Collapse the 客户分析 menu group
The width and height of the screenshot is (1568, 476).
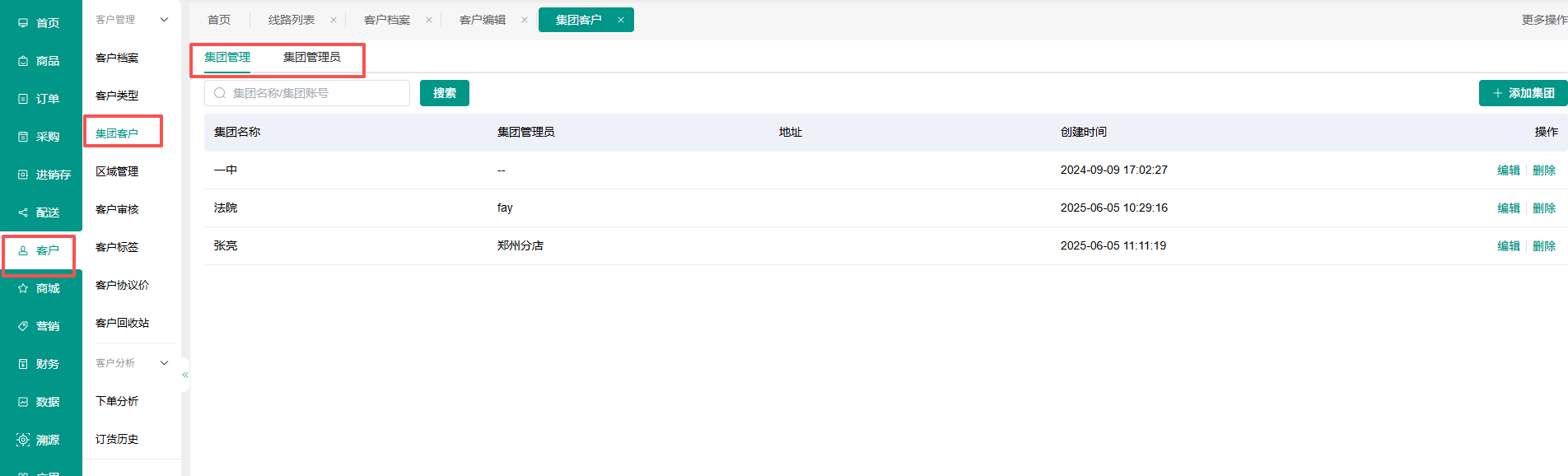point(164,363)
